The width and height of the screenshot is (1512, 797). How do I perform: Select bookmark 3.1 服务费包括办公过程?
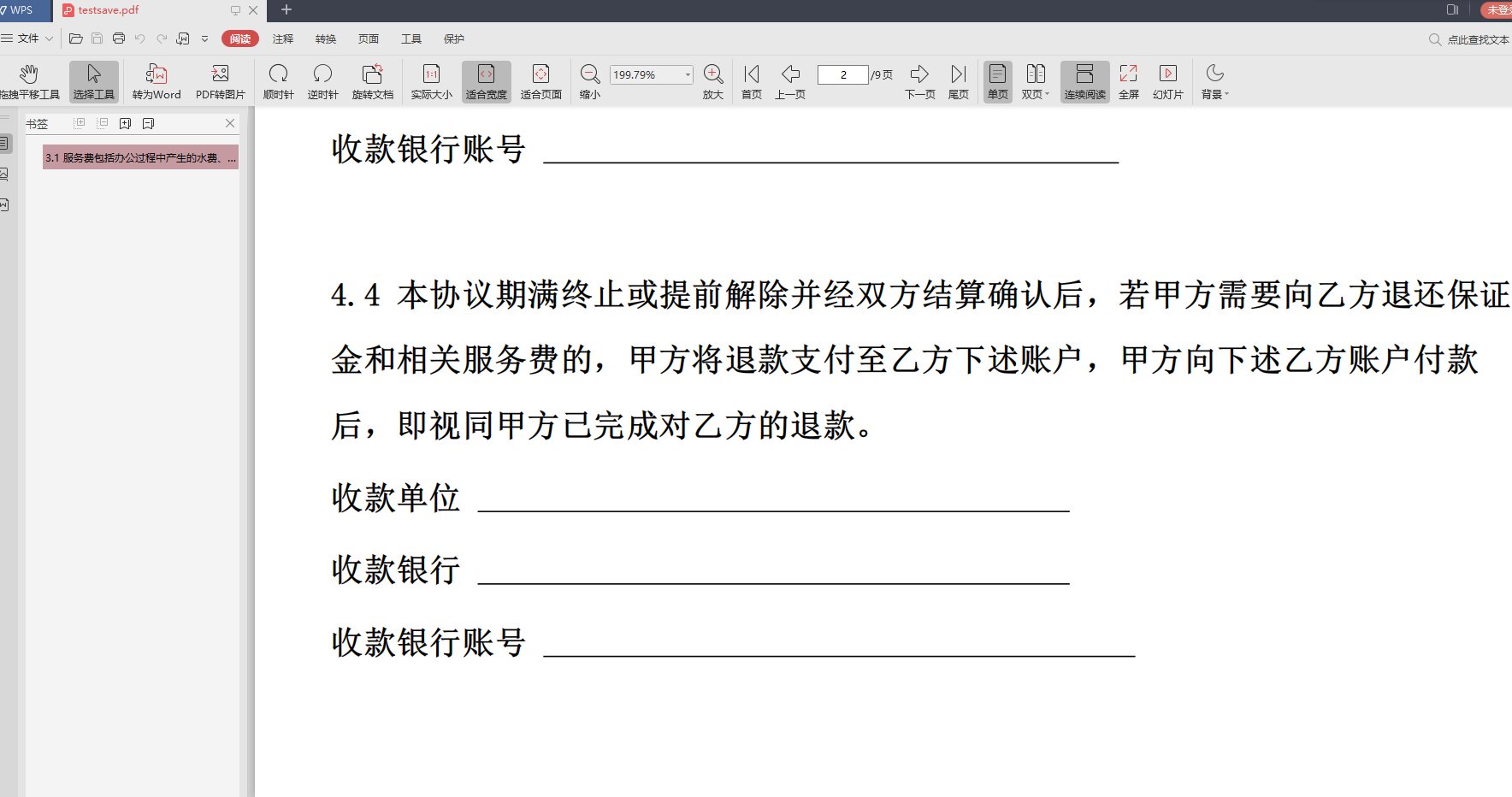pos(140,157)
